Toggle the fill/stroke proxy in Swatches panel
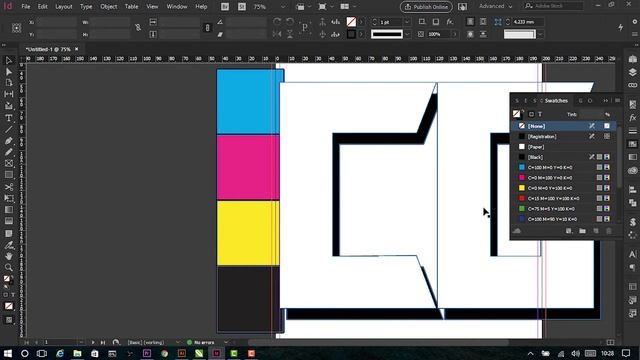 coord(517,114)
